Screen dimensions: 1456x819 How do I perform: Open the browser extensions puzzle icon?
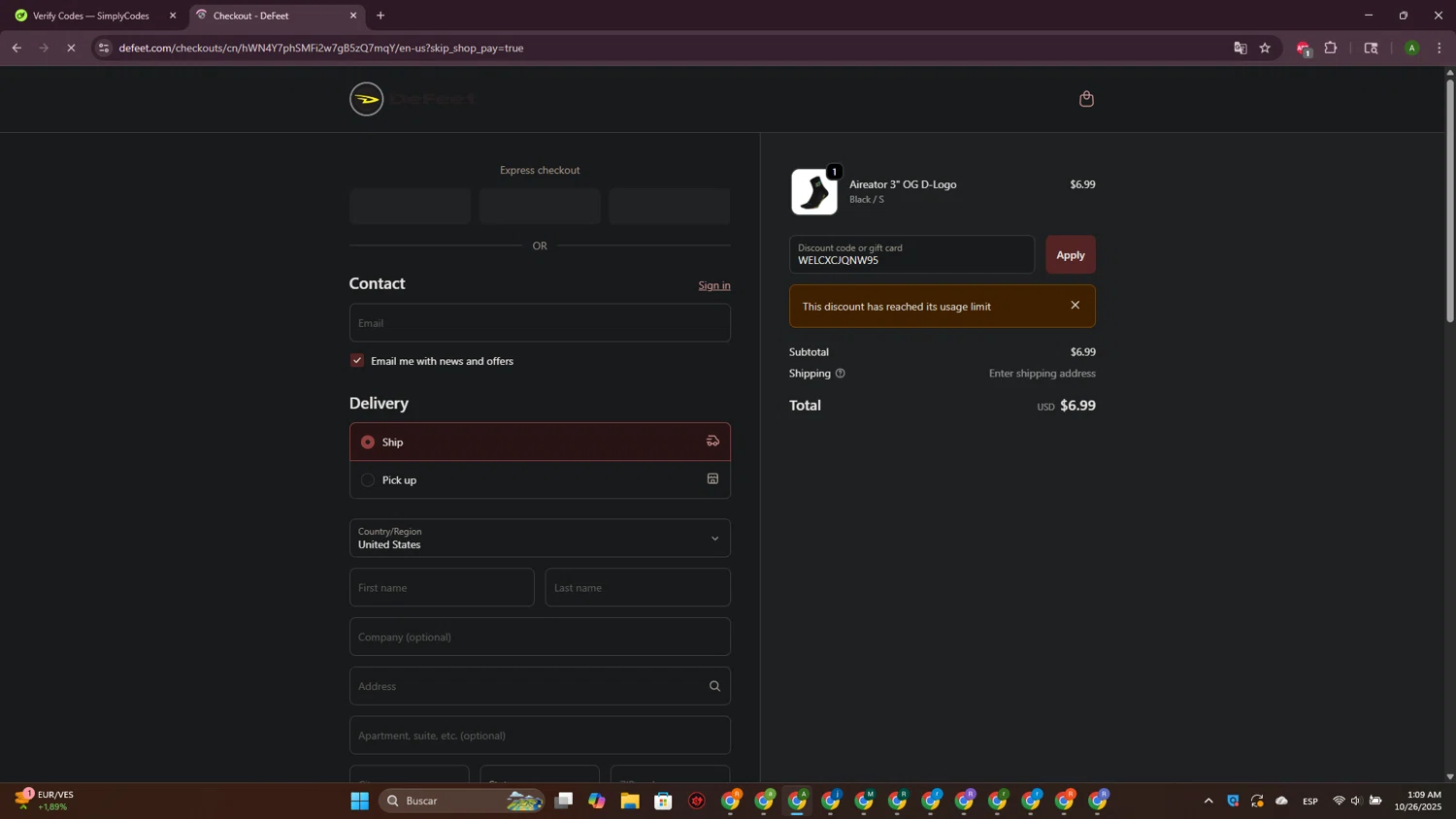tap(1331, 48)
